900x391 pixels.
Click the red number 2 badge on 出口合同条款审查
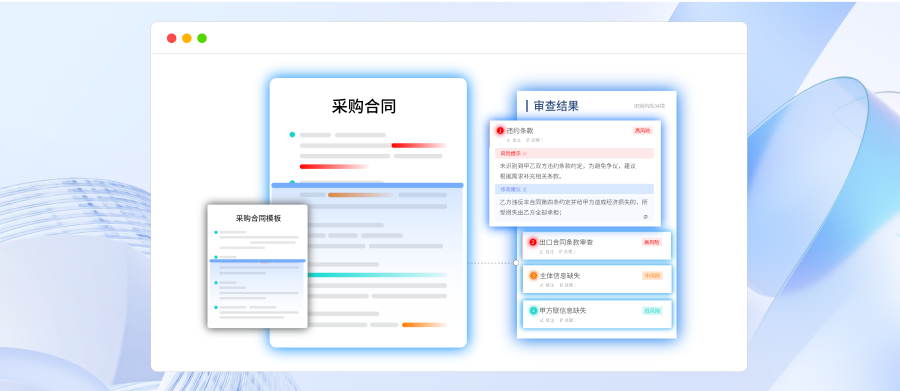tap(533, 242)
